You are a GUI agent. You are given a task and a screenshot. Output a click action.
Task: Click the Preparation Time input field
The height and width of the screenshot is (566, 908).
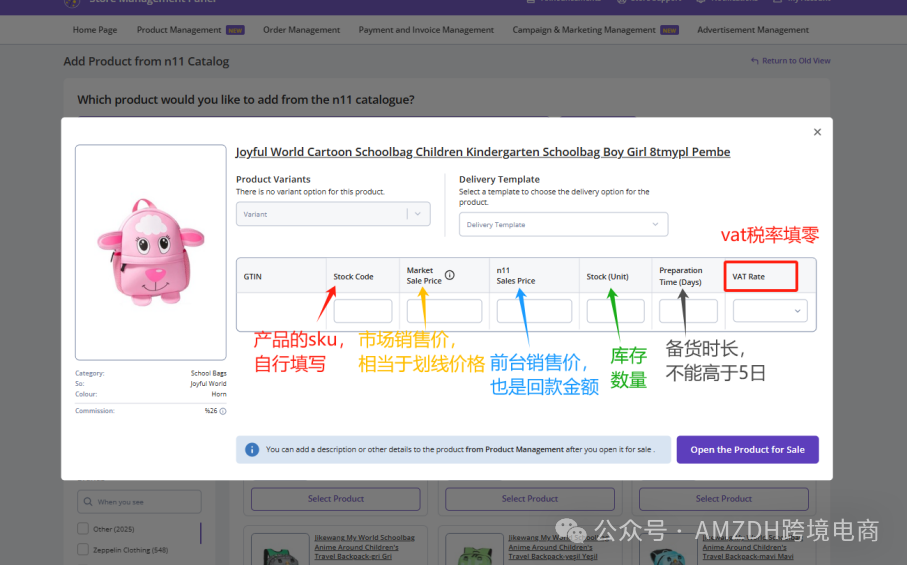point(688,311)
